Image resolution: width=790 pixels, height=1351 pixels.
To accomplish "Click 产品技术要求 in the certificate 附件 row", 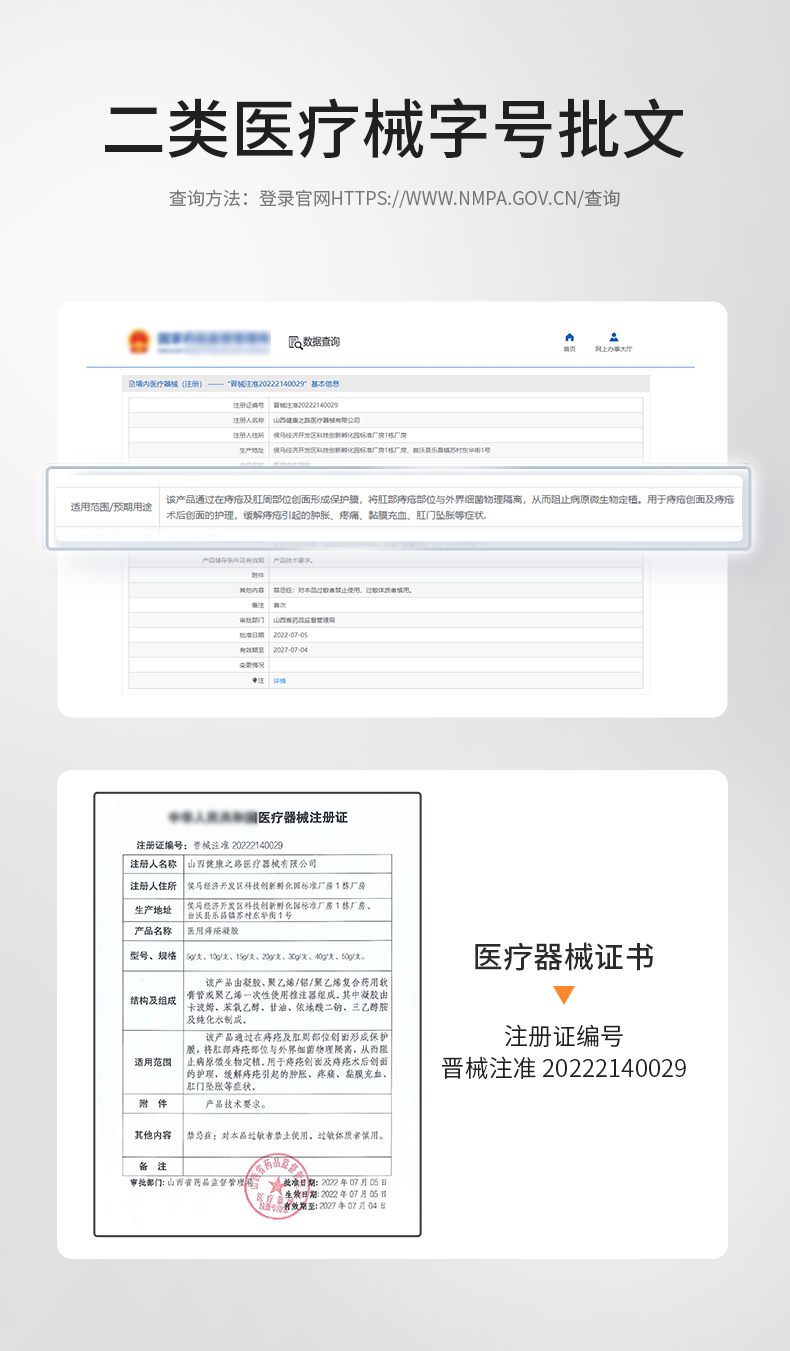I will click(x=235, y=1104).
